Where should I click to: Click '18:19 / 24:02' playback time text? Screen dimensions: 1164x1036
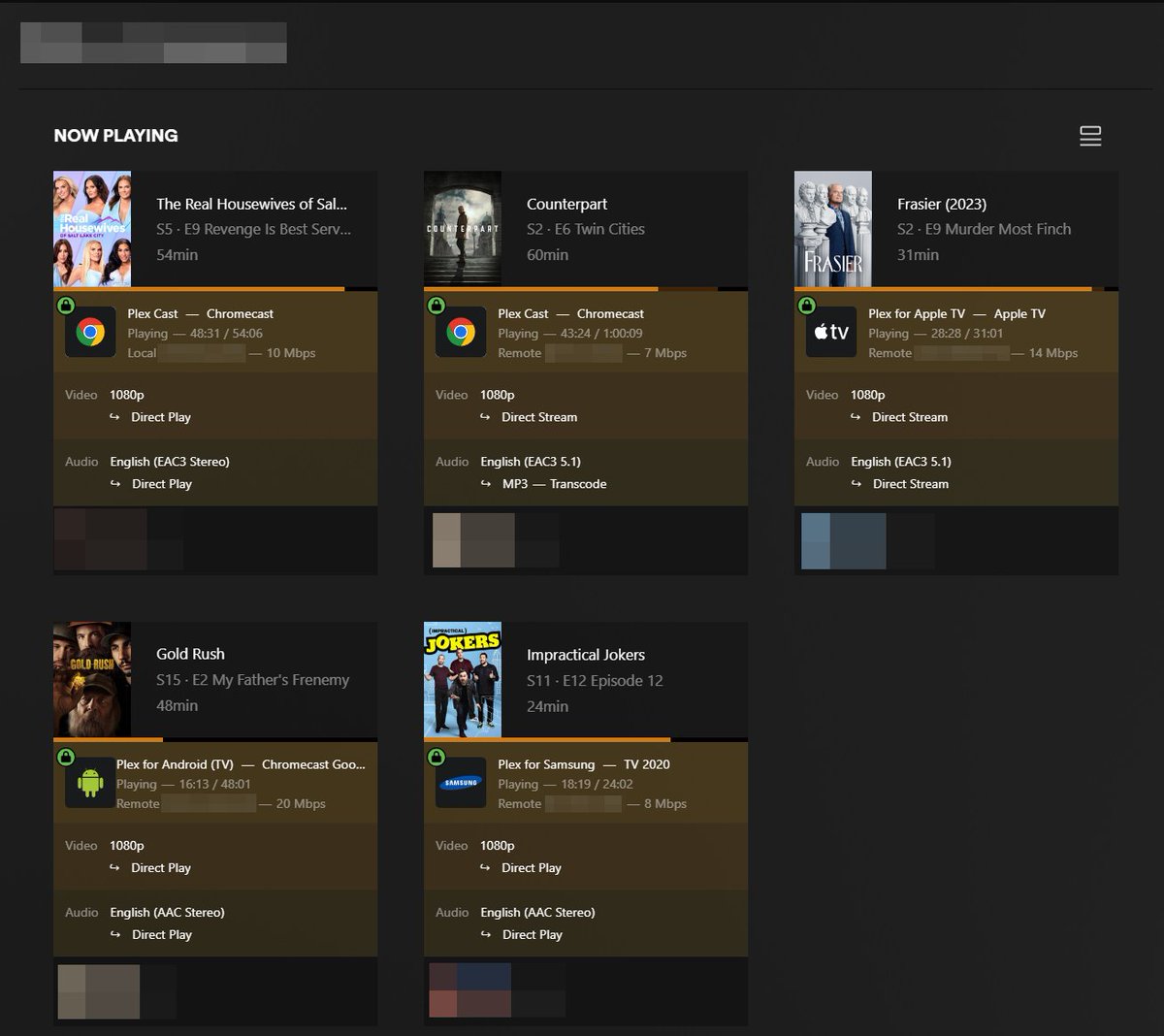coord(597,784)
